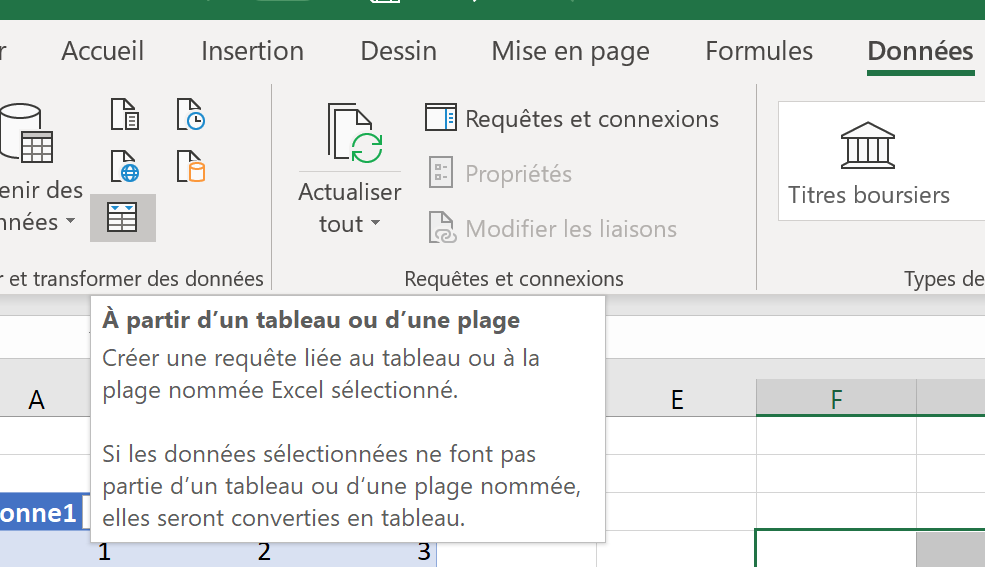Open the Recent Sources icon with clock
Image resolution: width=985 pixels, height=567 pixels.
click(x=190, y=116)
